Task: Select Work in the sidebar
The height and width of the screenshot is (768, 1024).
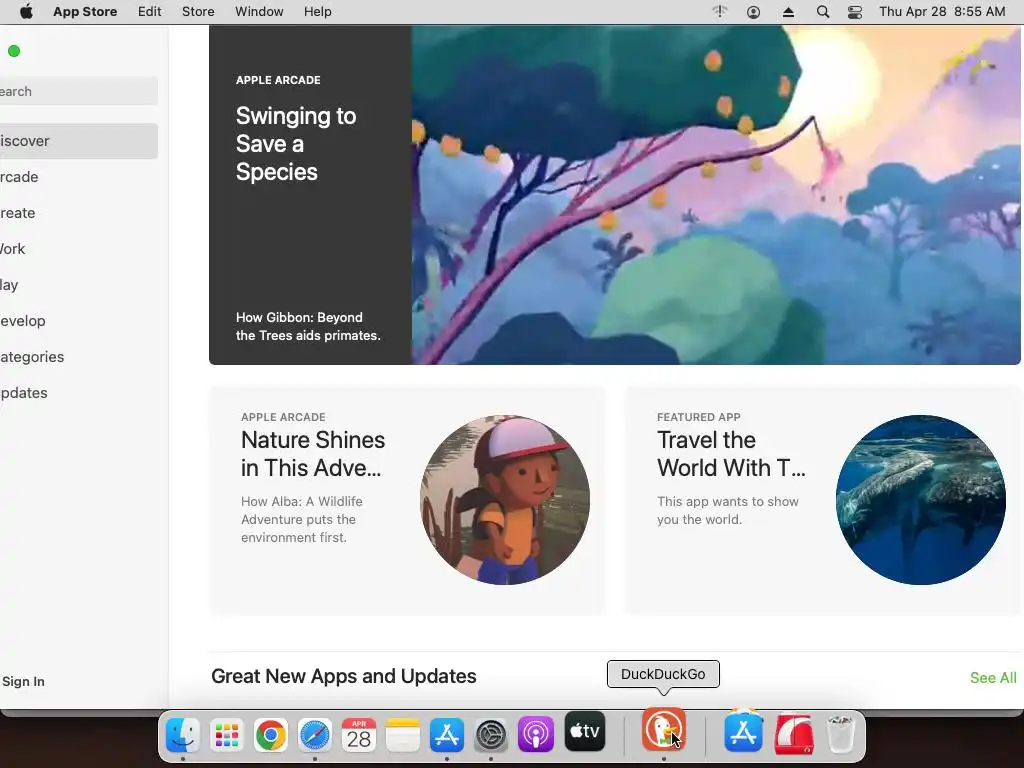Action: click(78, 249)
